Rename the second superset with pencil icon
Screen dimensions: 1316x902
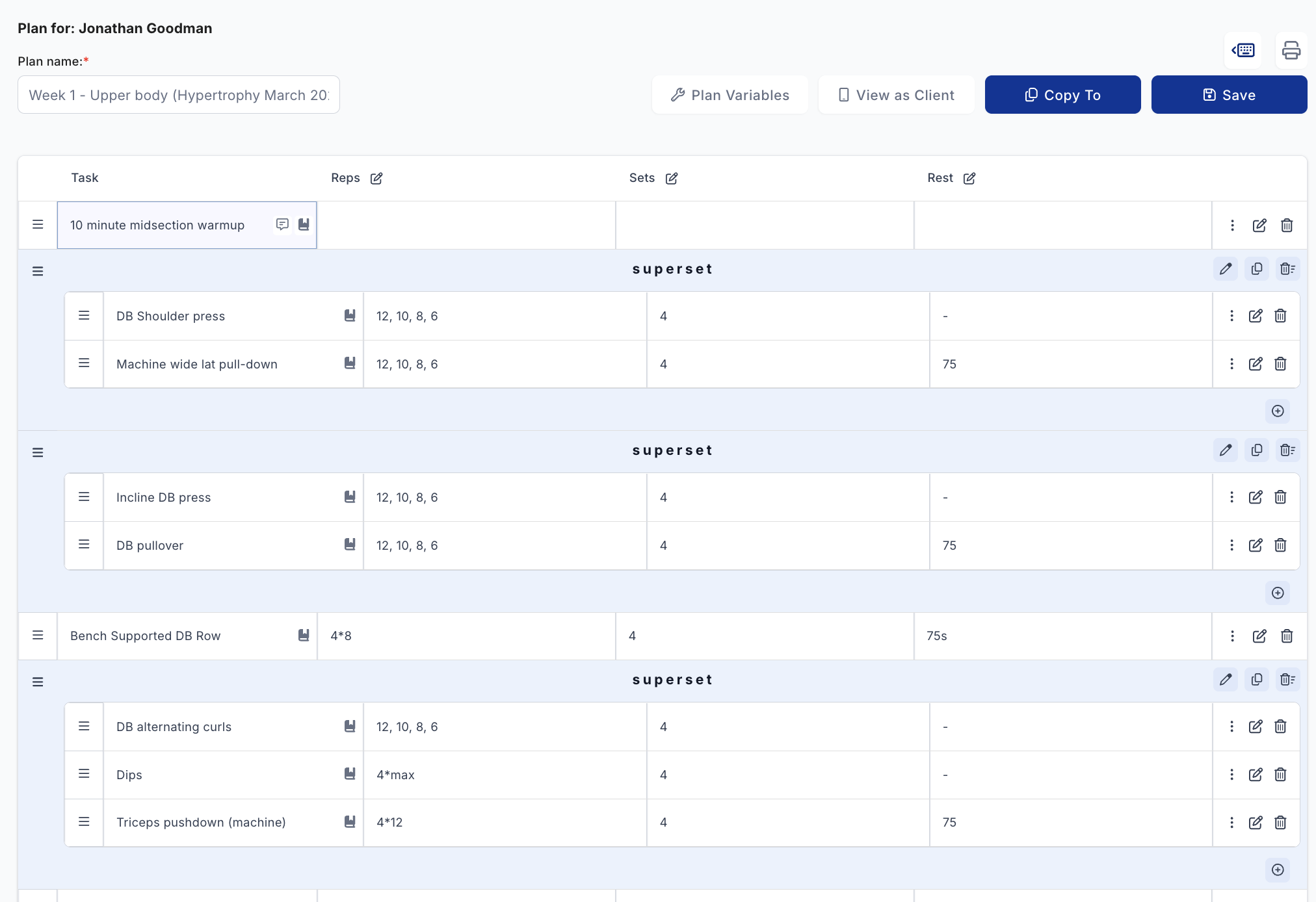(x=1226, y=450)
